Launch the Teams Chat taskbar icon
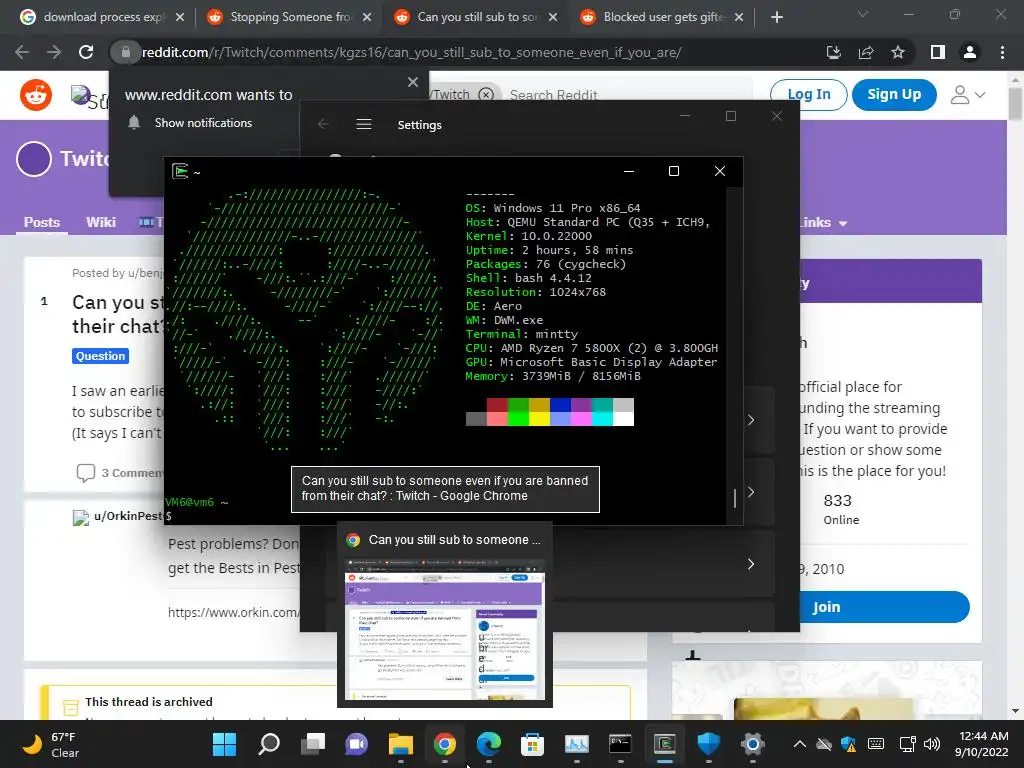Viewport: 1024px width, 768px height. coord(357,744)
